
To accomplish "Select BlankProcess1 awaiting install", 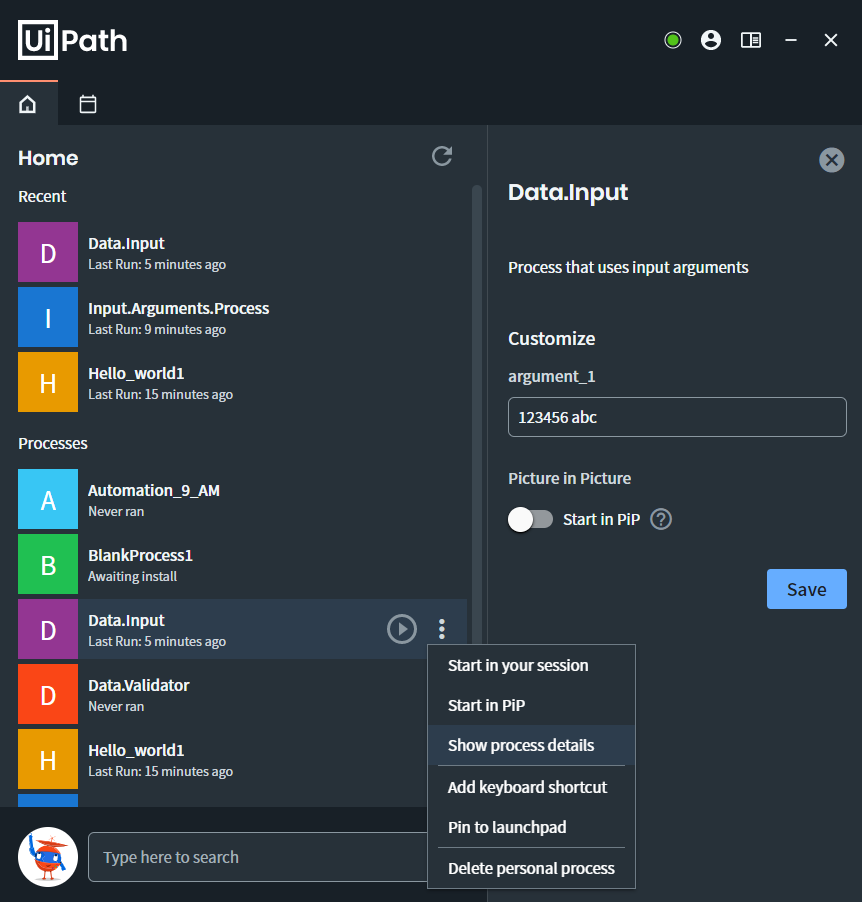I will [242, 564].
